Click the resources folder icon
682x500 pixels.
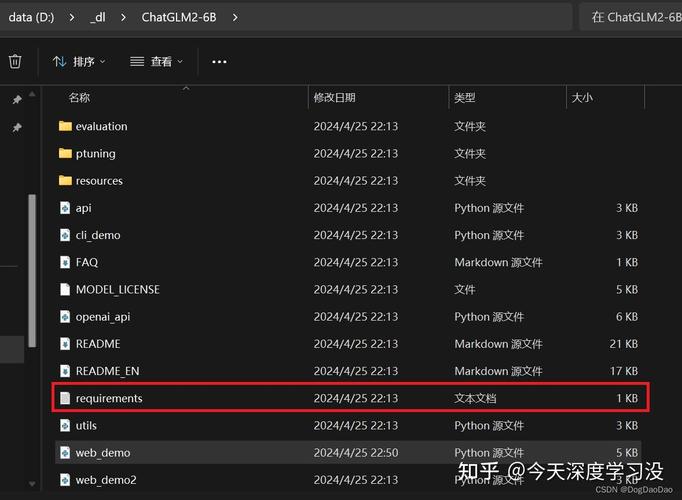point(65,180)
